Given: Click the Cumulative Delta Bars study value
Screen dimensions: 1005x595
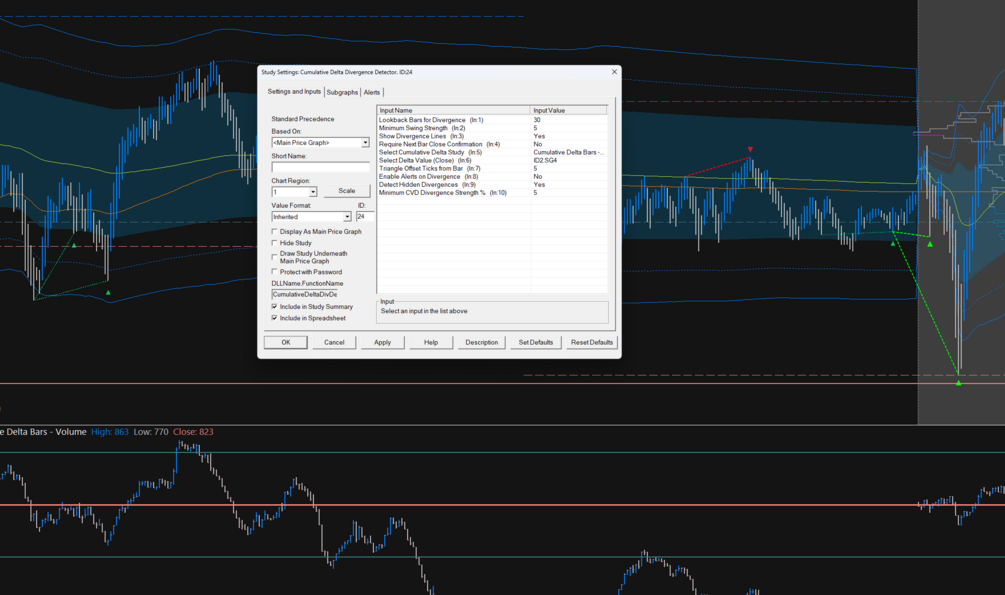Looking at the screenshot, I should pyautogui.click(x=569, y=152).
